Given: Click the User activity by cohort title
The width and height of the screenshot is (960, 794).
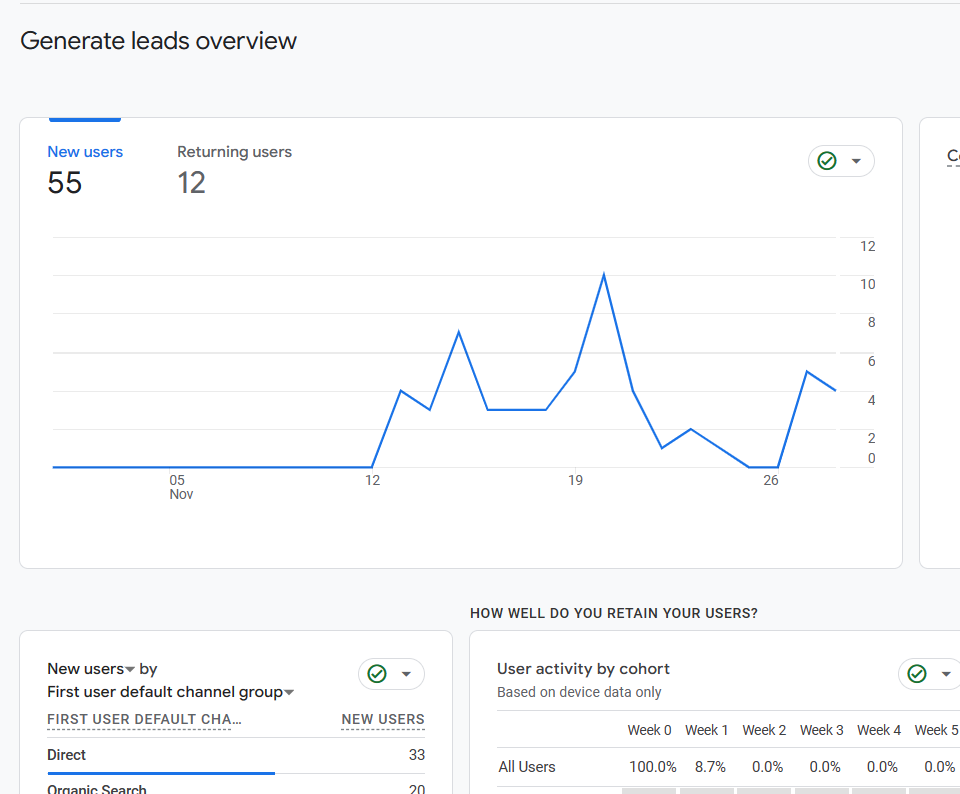Looking at the screenshot, I should [x=583, y=669].
